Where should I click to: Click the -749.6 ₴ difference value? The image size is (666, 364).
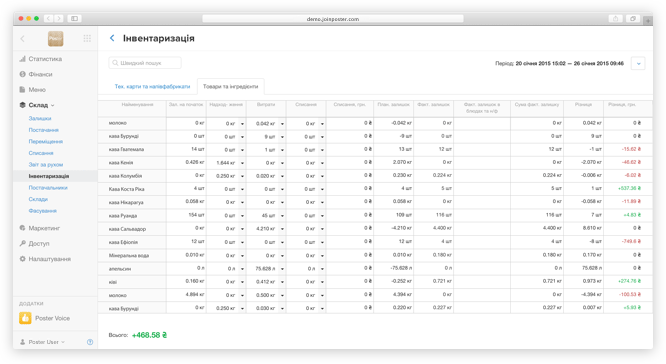631,241
